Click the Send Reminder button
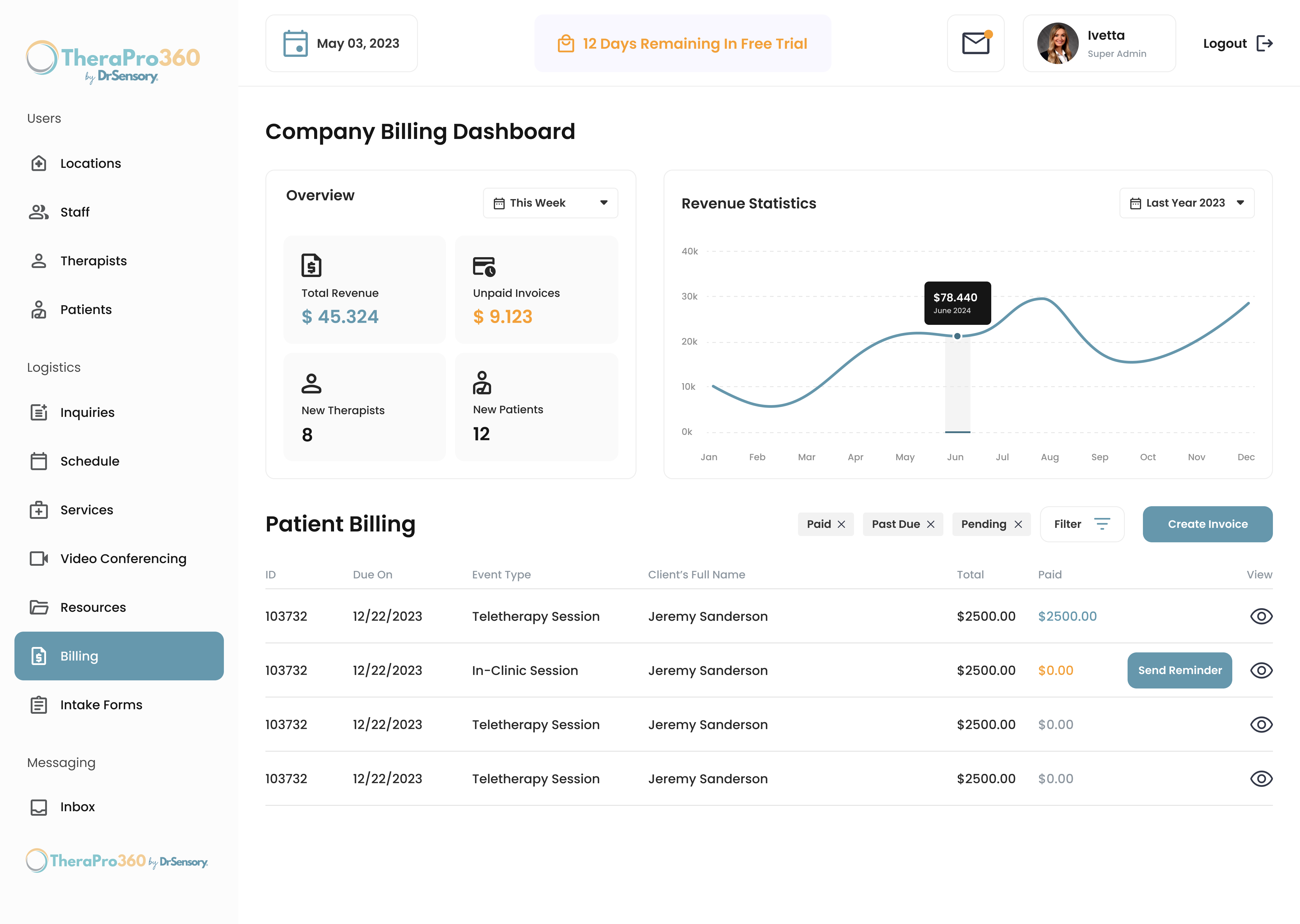 point(1179,670)
